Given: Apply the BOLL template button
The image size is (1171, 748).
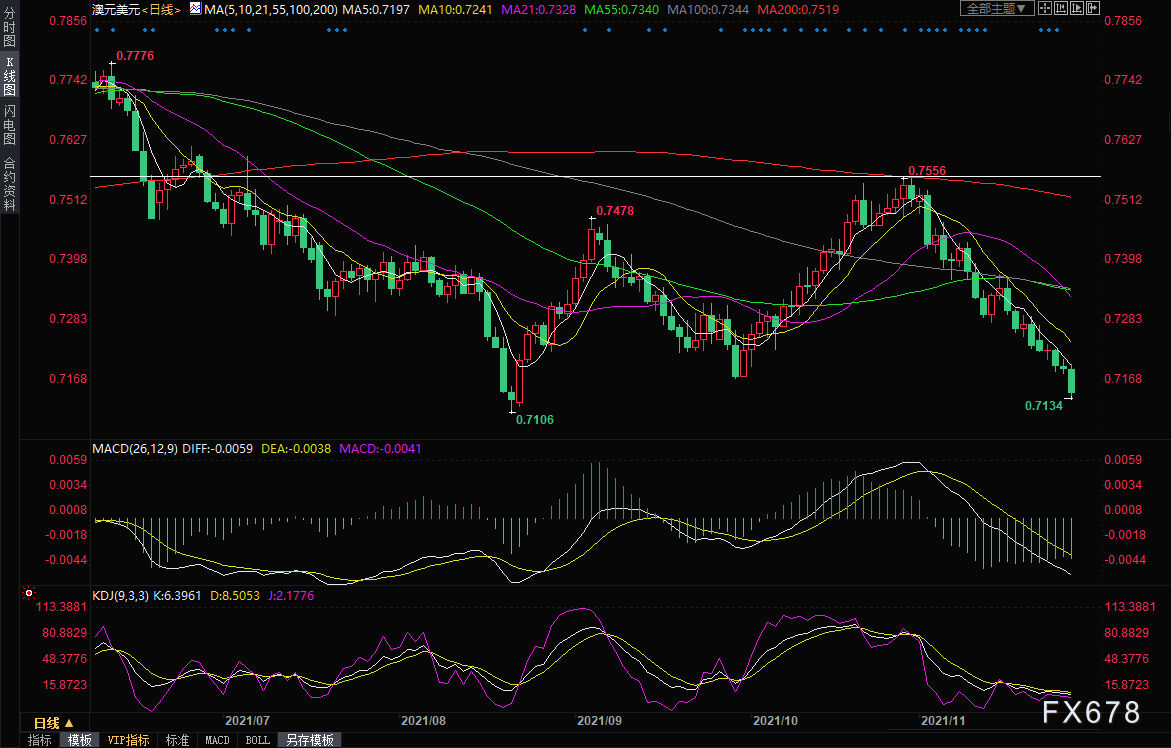Looking at the screenshot, I should tap(257, 740).
